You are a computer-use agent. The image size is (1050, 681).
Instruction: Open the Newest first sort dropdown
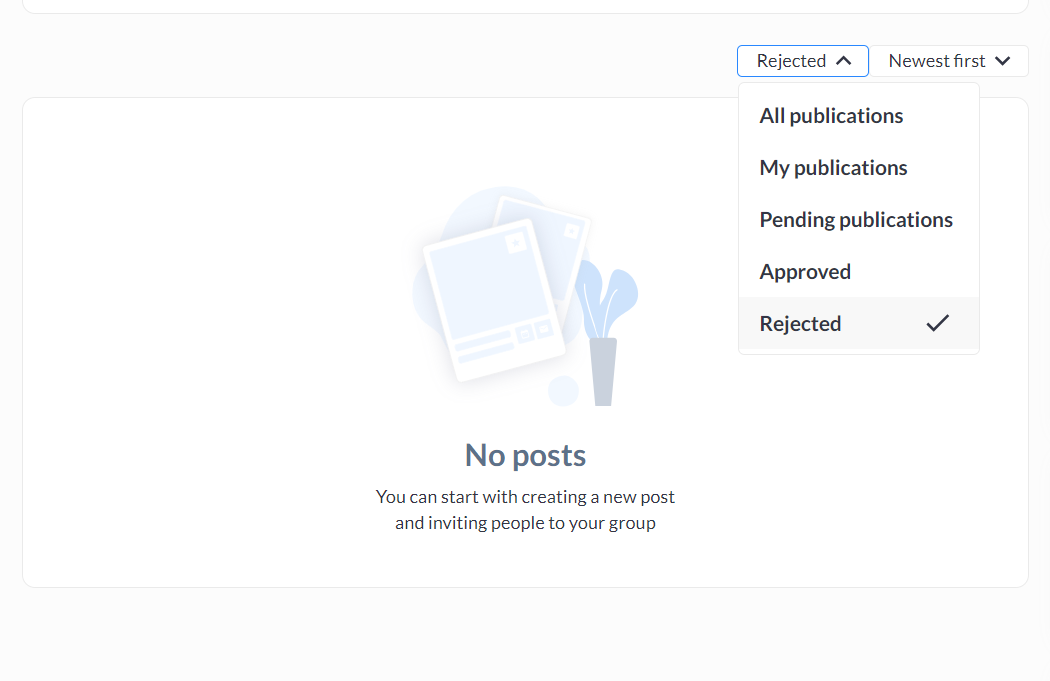click(x=948, y=61)
